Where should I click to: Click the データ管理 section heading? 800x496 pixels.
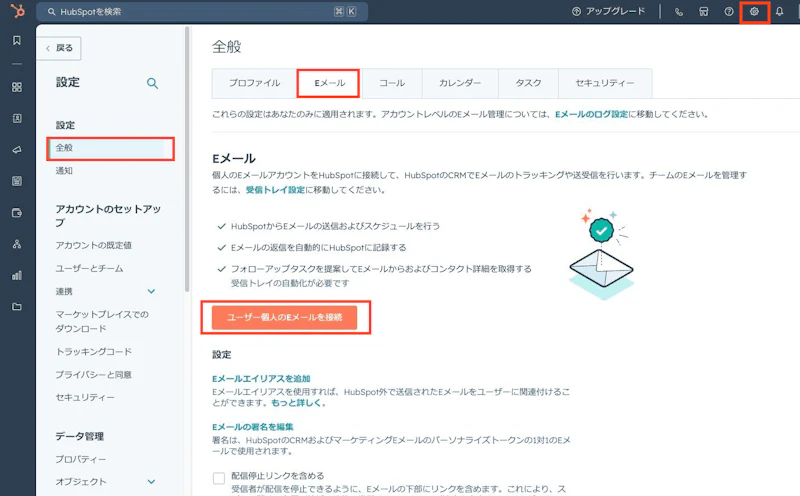click(80, 436)
